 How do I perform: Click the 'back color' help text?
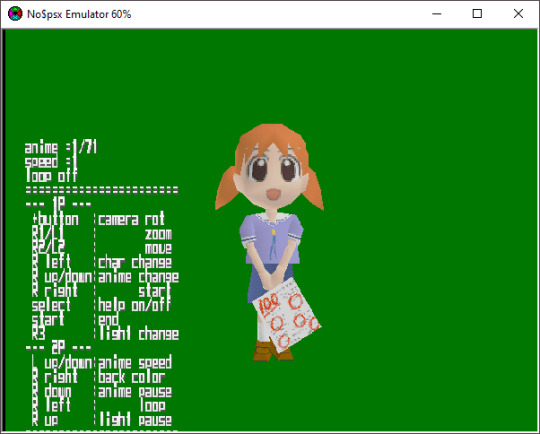(x=132, y=377)
